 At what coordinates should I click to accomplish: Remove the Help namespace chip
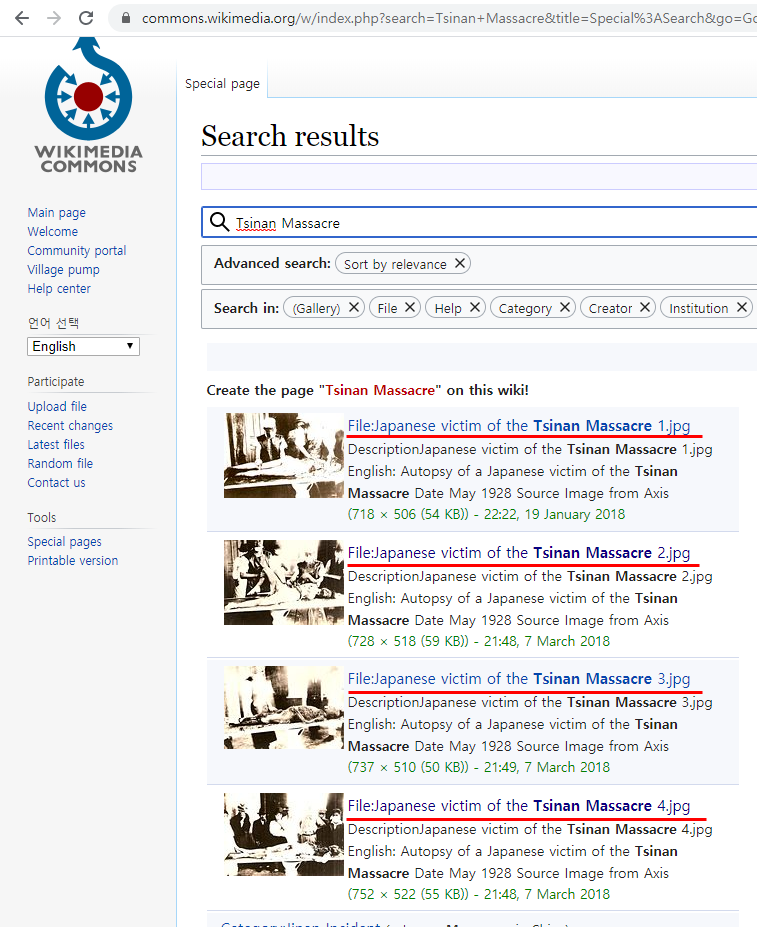coord(475,308)
